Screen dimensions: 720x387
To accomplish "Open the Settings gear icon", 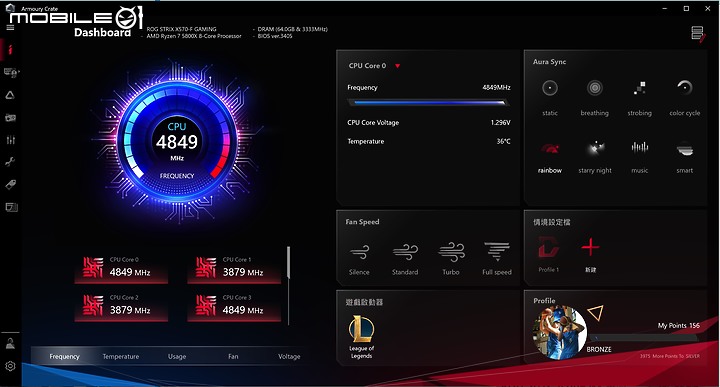I will [x=10, y=366].
